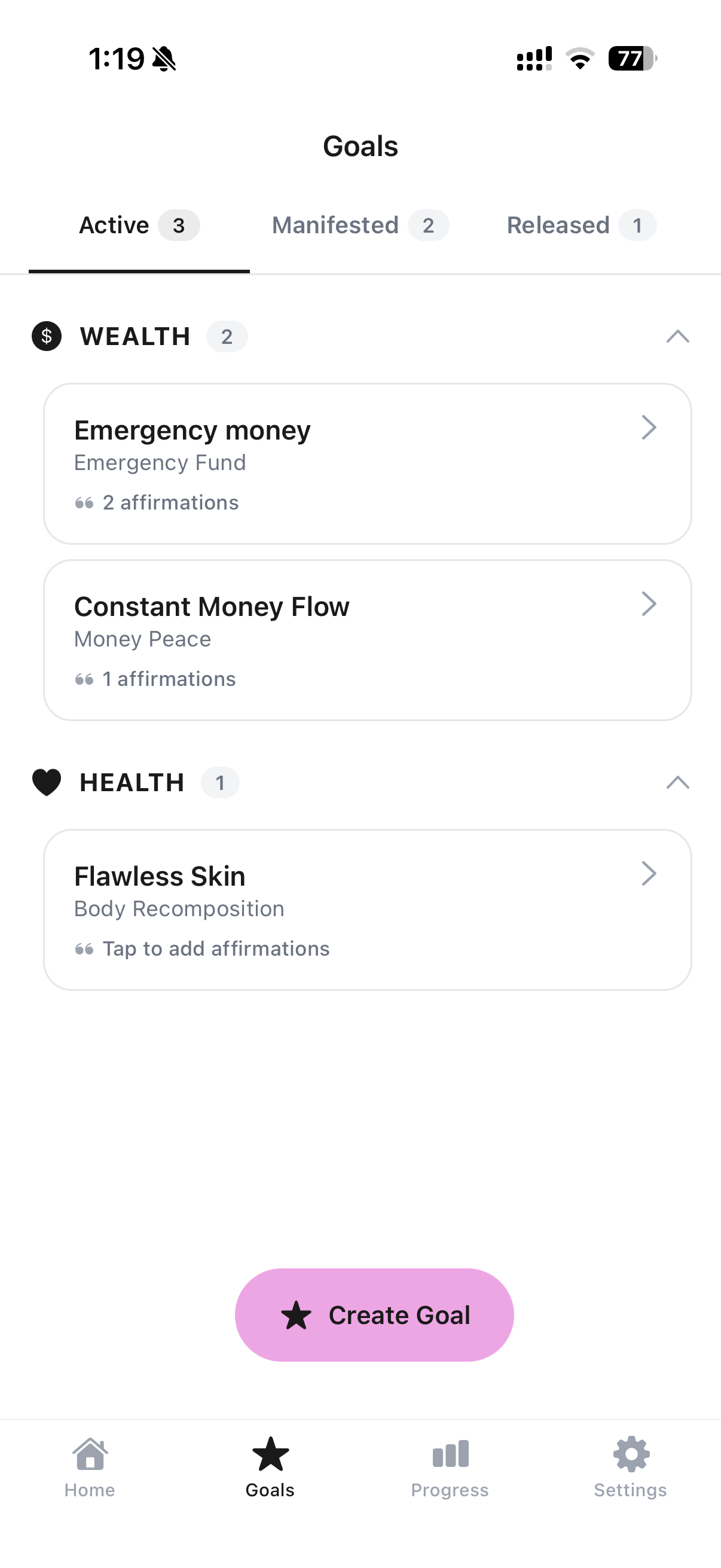
Task: Tap quote icon beside 2 affirmations
Action: click(84, 503)
